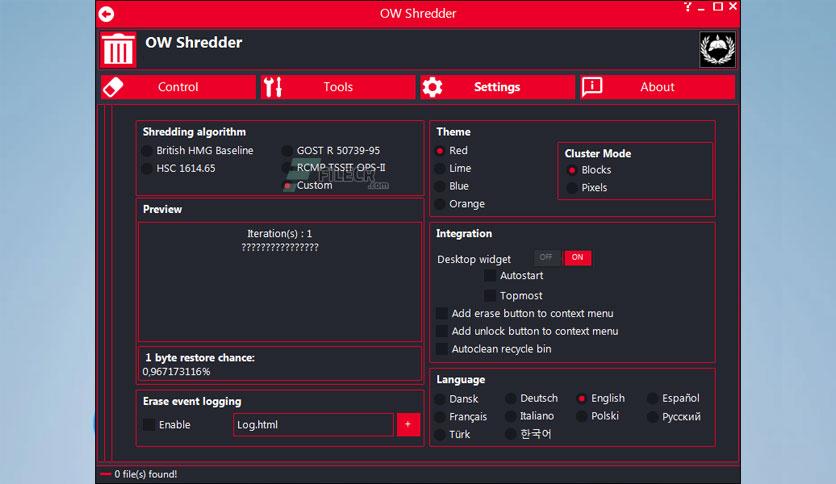Click the trash bin shredder logo
Image resolution: width=836 pixels, height=484 pixels.
tap(118, 50)
